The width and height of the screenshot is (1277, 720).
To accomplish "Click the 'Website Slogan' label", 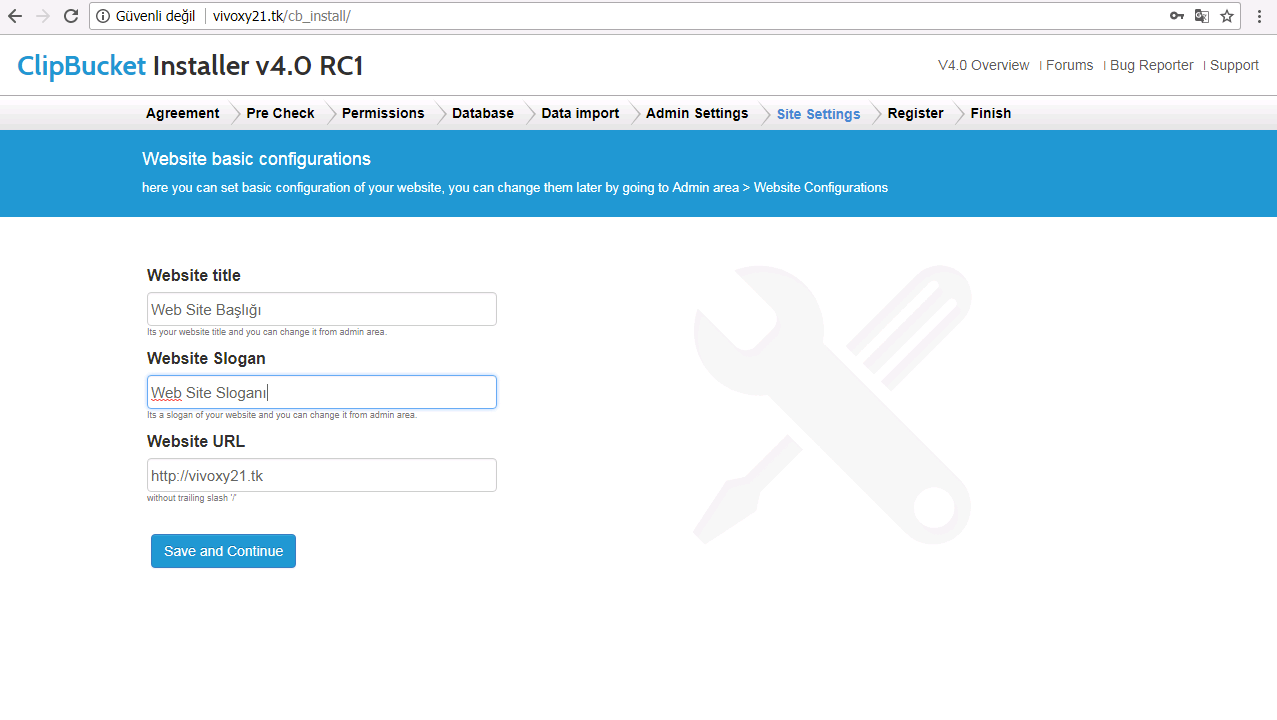I will pyautogui.click(x=206, y=358).
